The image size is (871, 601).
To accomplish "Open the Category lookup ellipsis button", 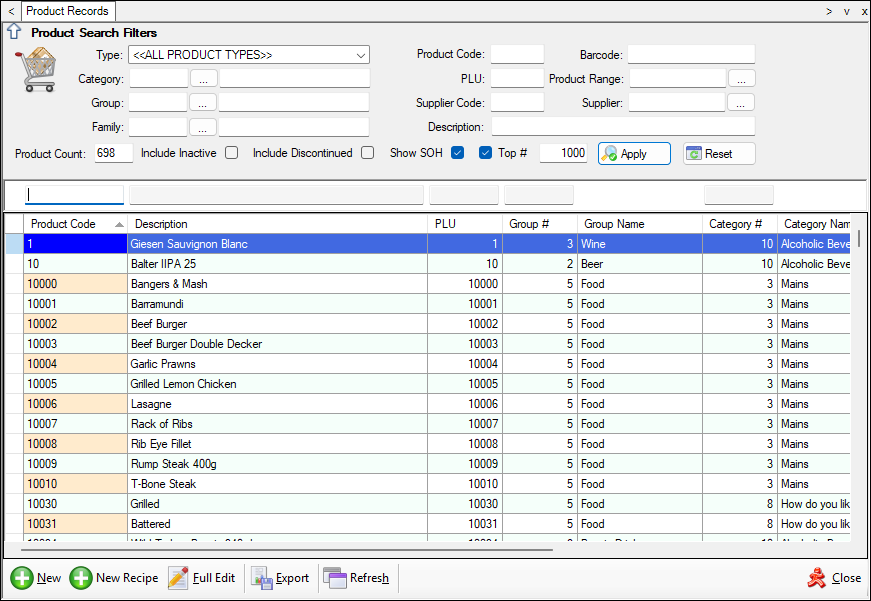I will click(204, 79).
